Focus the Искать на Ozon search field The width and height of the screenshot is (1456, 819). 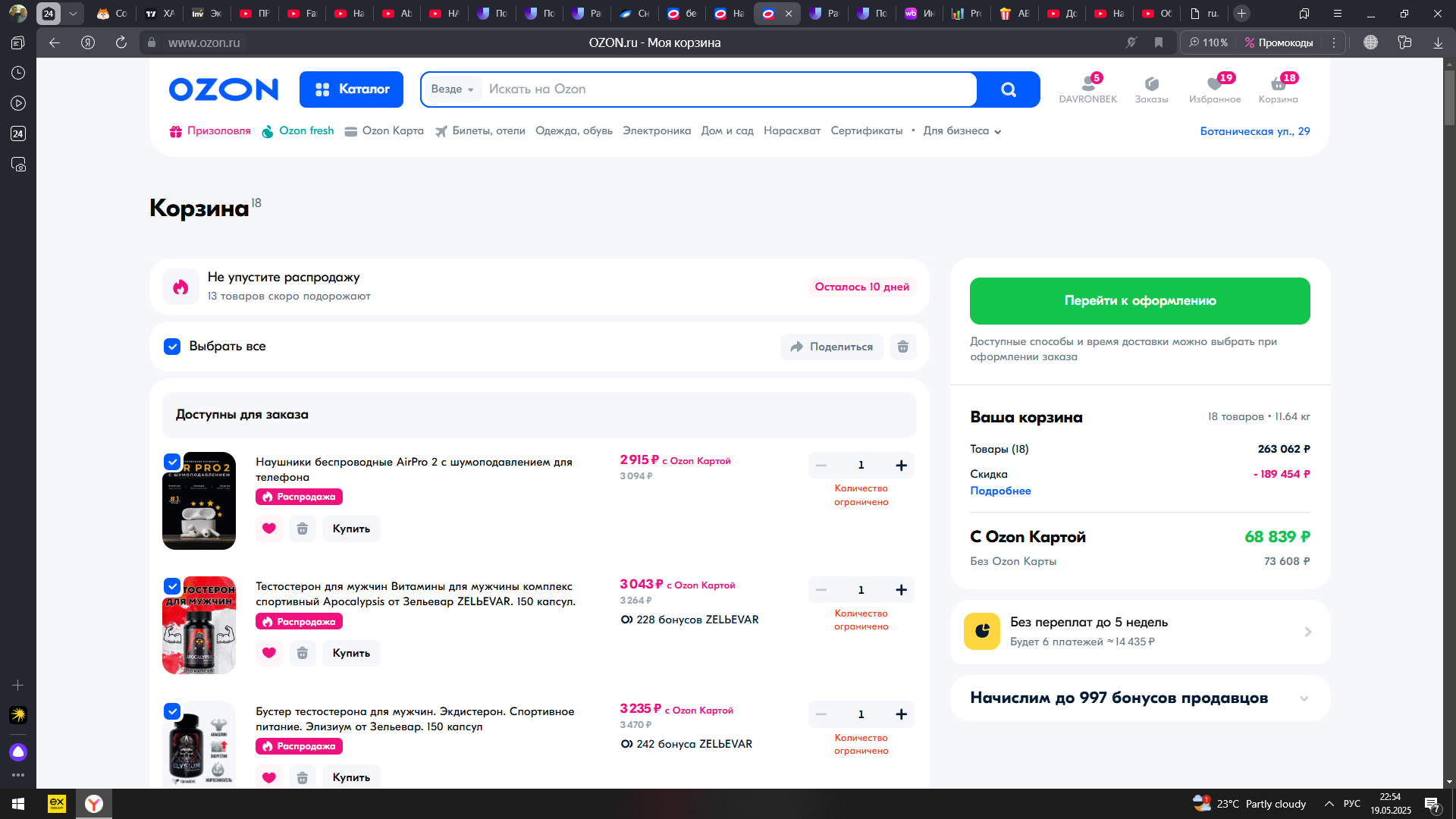point(728,89)
